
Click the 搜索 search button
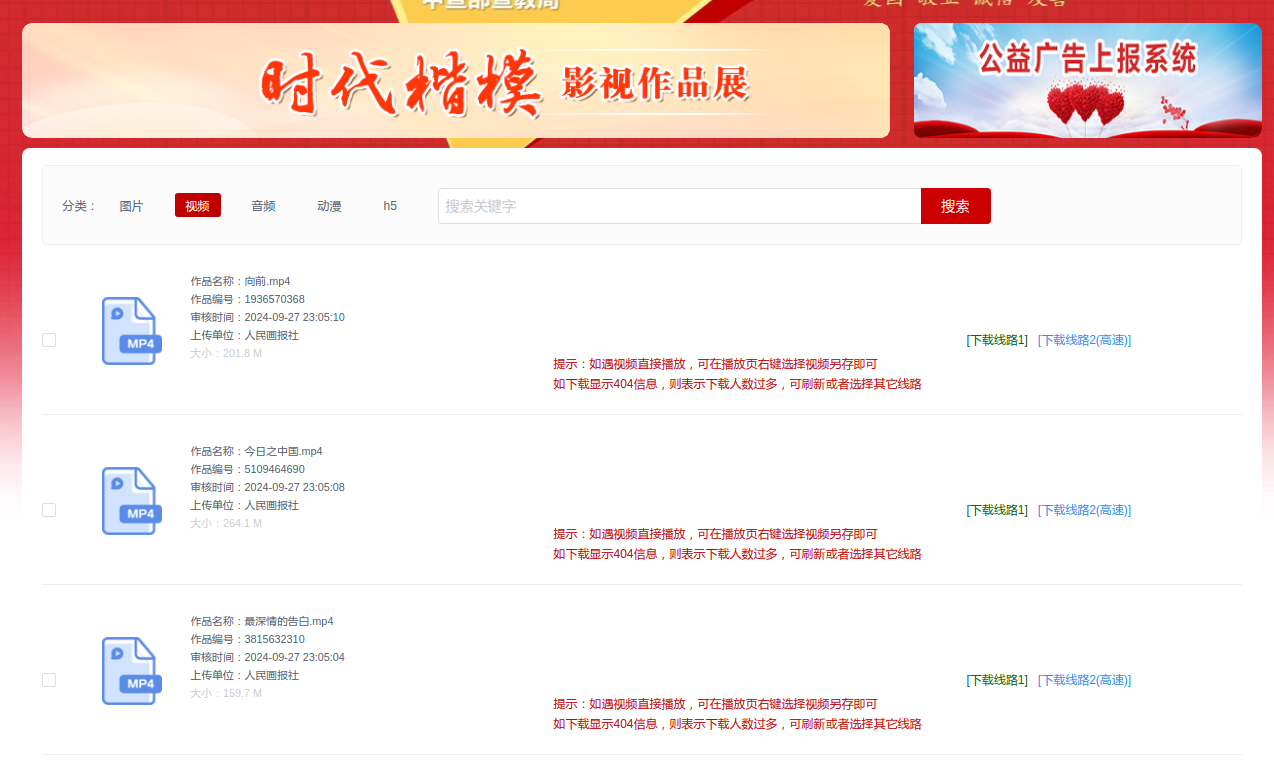tap(955, 205)
